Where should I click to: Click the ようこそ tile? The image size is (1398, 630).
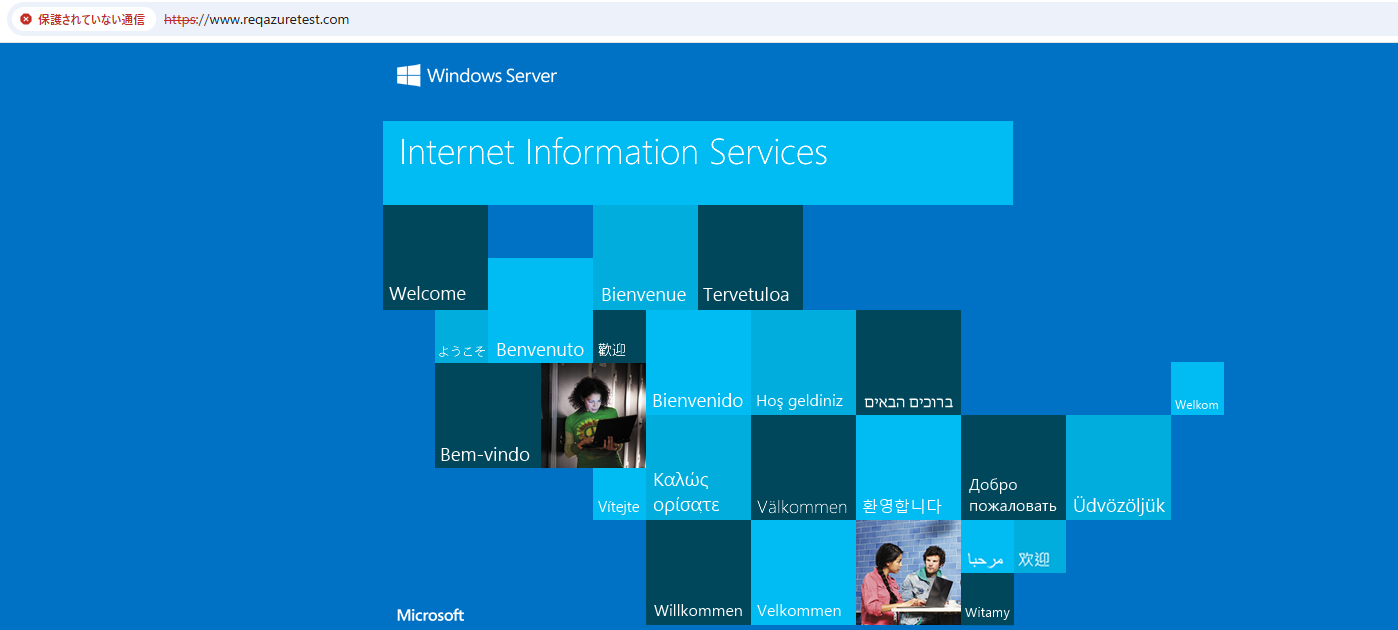[461, 337]
